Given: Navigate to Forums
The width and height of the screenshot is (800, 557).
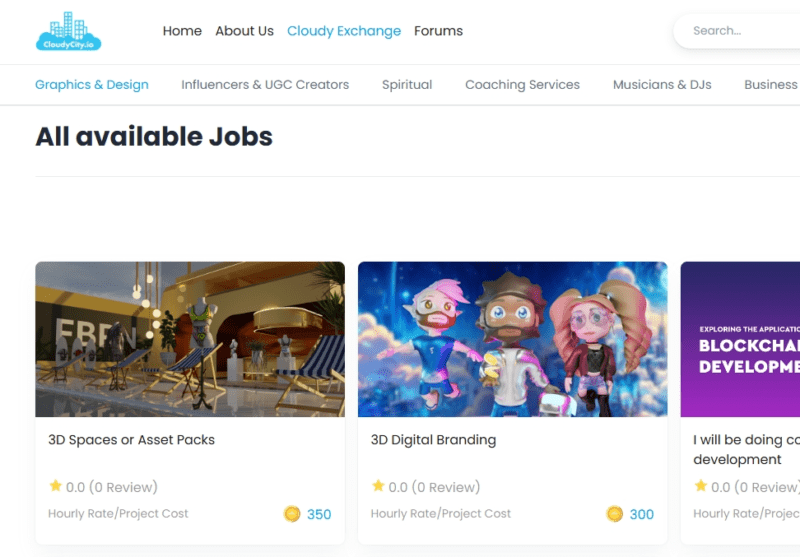Looking at the screenshot, I should [438, 31].
